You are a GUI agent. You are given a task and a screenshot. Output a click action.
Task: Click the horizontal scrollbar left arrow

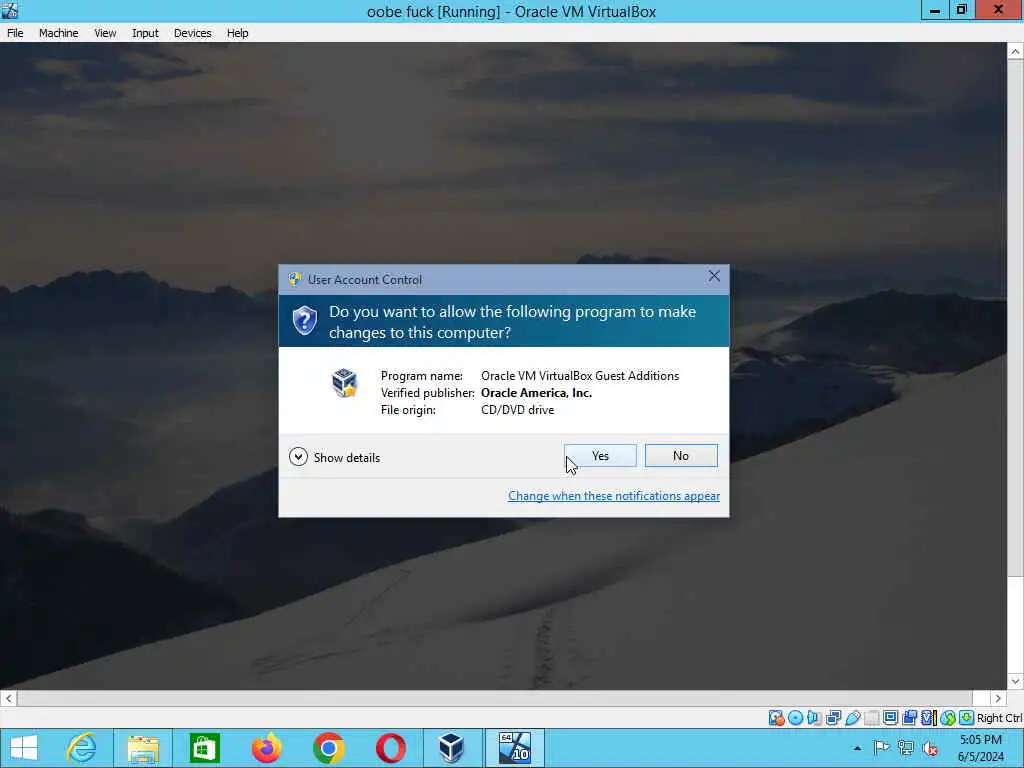(8, 698)
